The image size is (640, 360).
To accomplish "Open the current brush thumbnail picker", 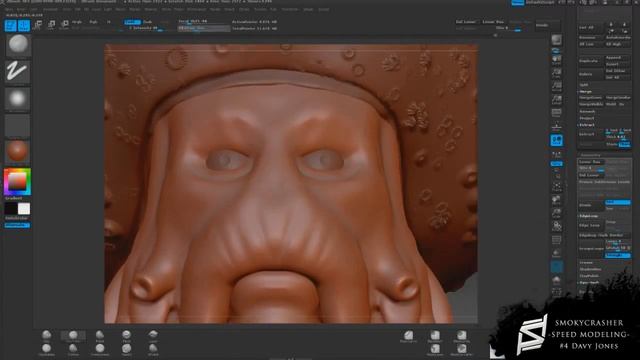I will [x=18, y=44].
